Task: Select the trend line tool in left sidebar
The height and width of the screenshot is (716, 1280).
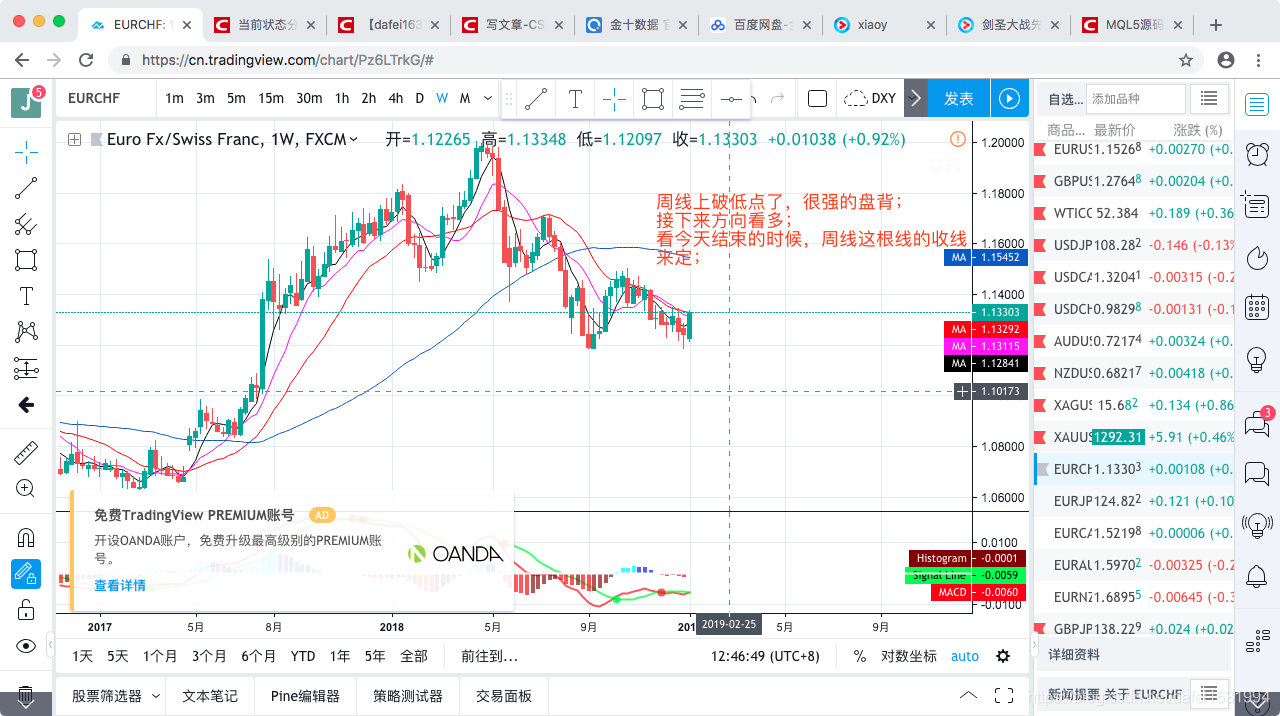Action: pos(26,188)
